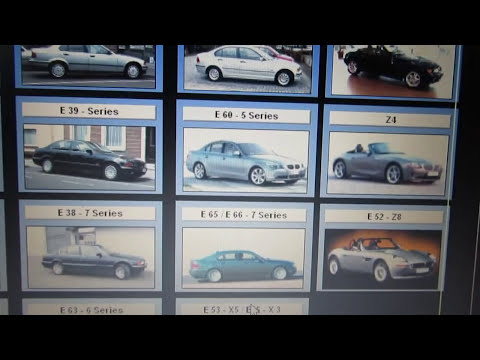Open the teal E 65 sedan thumbnail
This screenshot has width=480, height=360.
click(244, 258)
